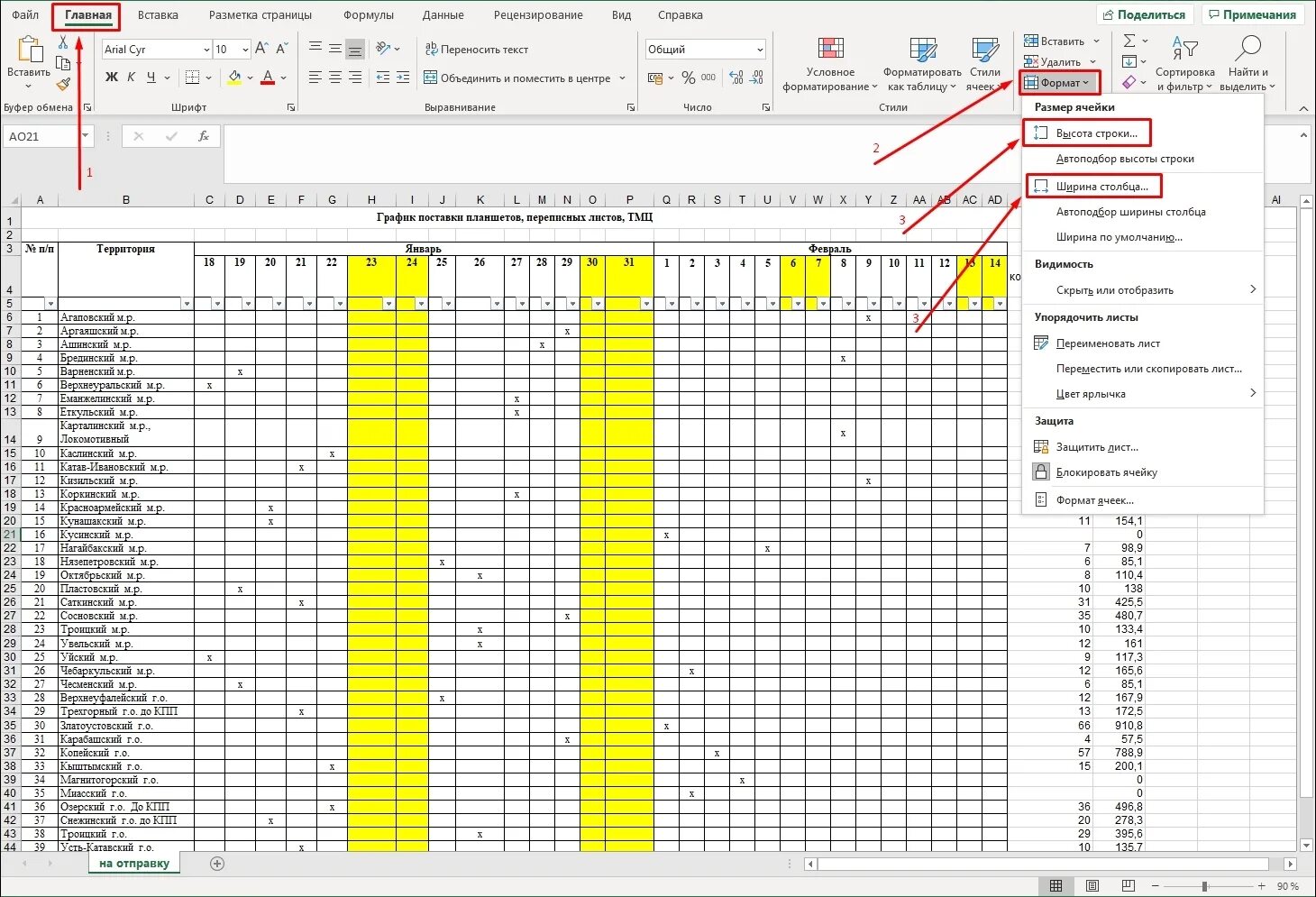Click the Удалить cells button

point(1060,62)
